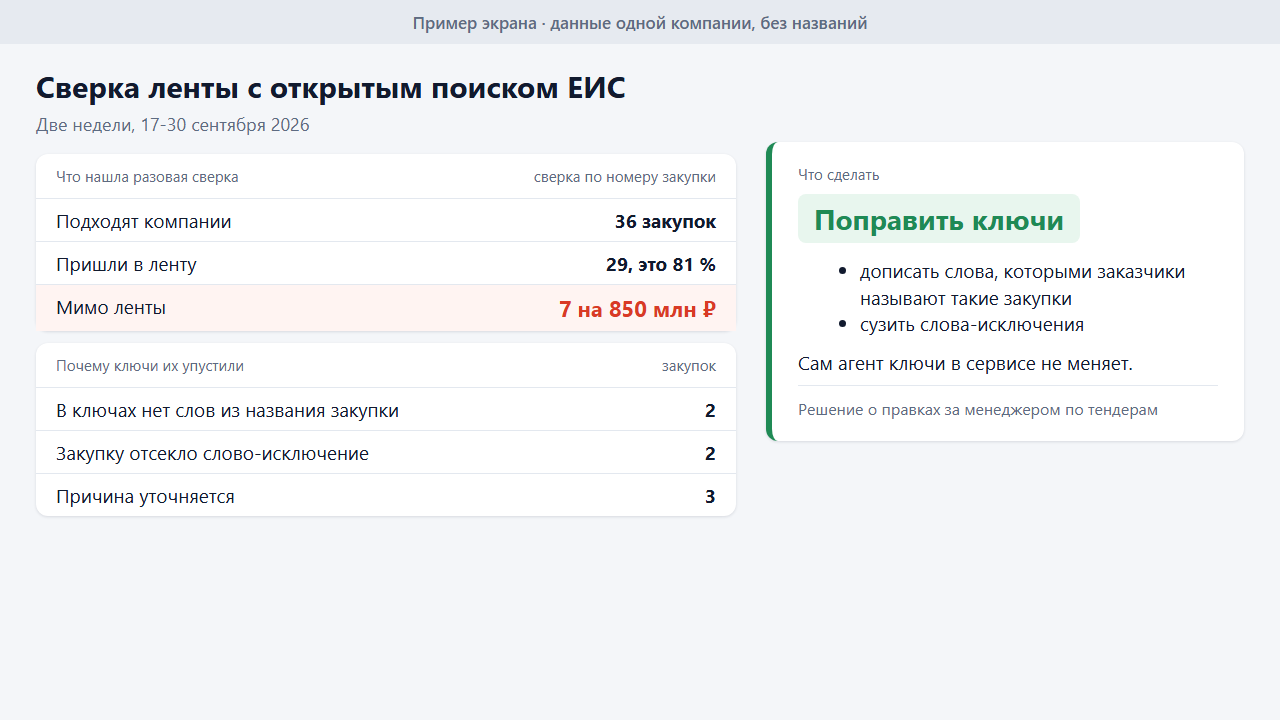1280x720 pixels.
Task: Click the top banner text "Пример экрана"
Action: [475, 23]
